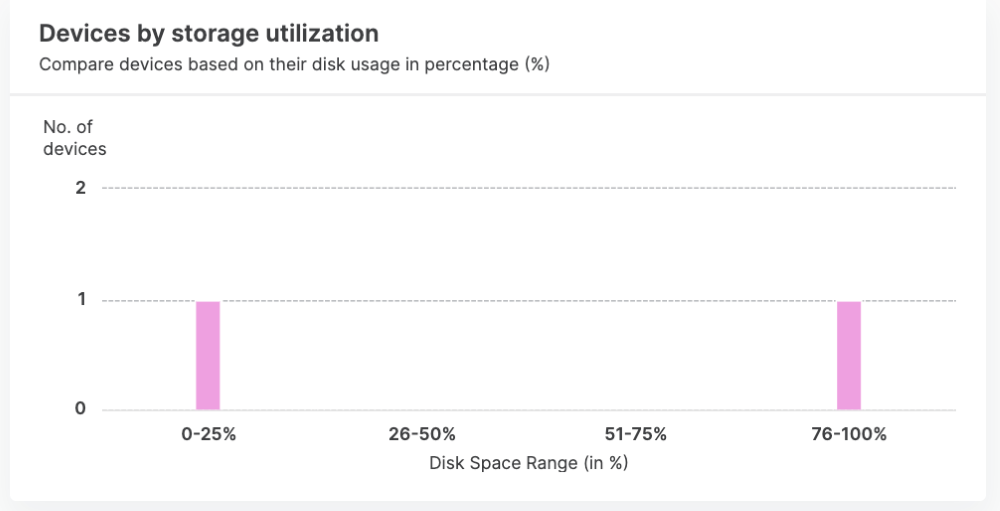Select the "76-100%" x-axis label

point(849,435)
